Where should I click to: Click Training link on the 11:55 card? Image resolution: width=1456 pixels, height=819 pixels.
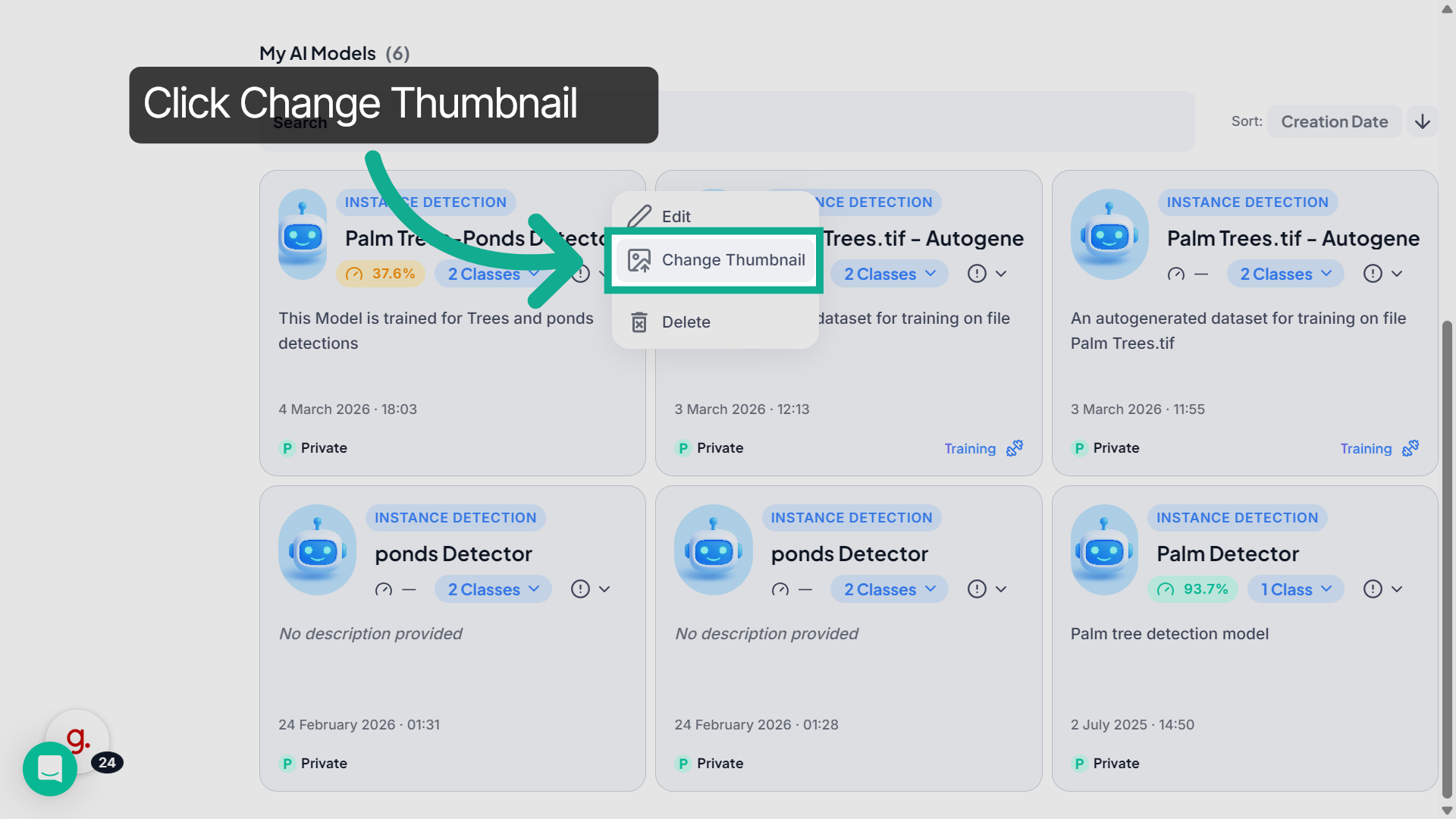(x=1366, y=448)
